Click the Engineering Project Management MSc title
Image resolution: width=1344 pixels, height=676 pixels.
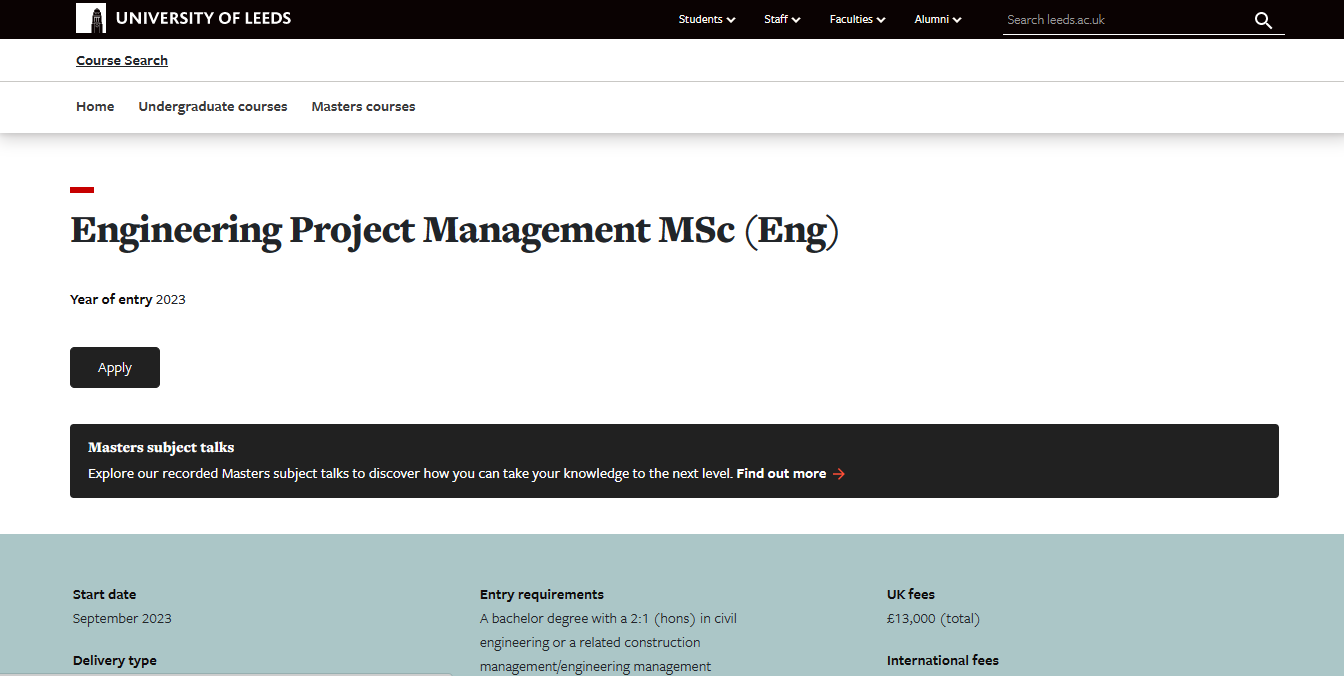tap(454, 230)
